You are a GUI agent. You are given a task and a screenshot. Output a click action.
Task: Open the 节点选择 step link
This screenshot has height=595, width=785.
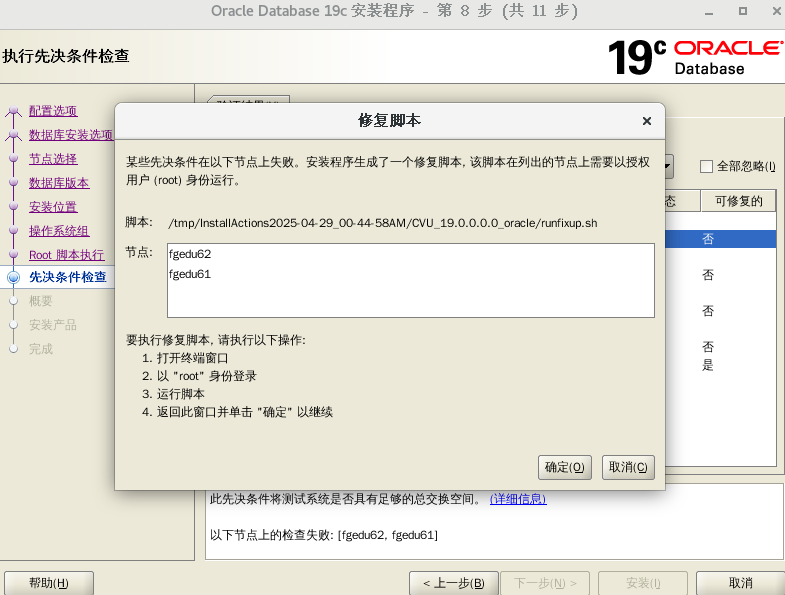click(x=53, y=159)
